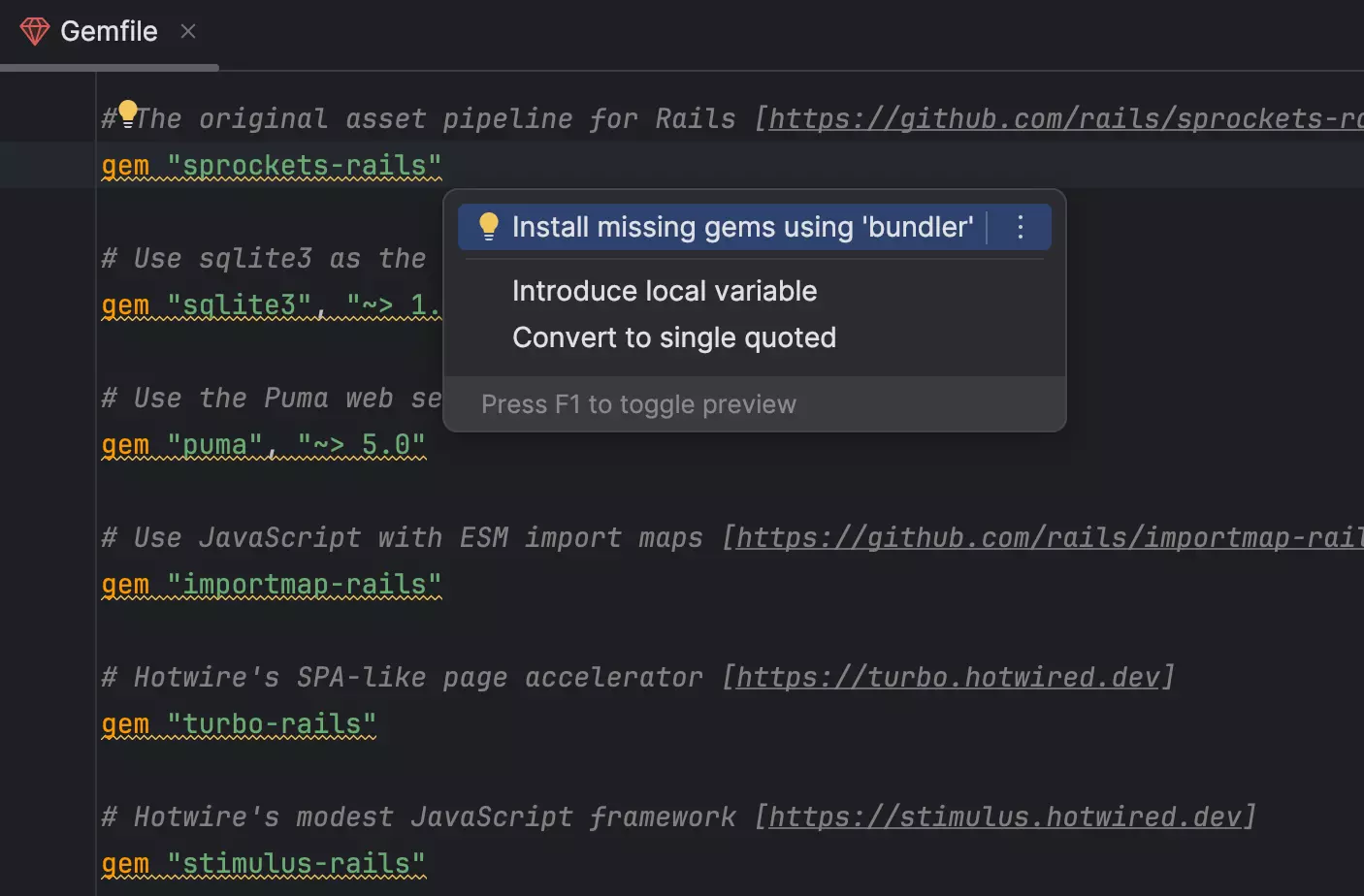Open the turbo.hotwired.dev link
The height and width of the screenshot is (896, 1364).
[946, 677]
